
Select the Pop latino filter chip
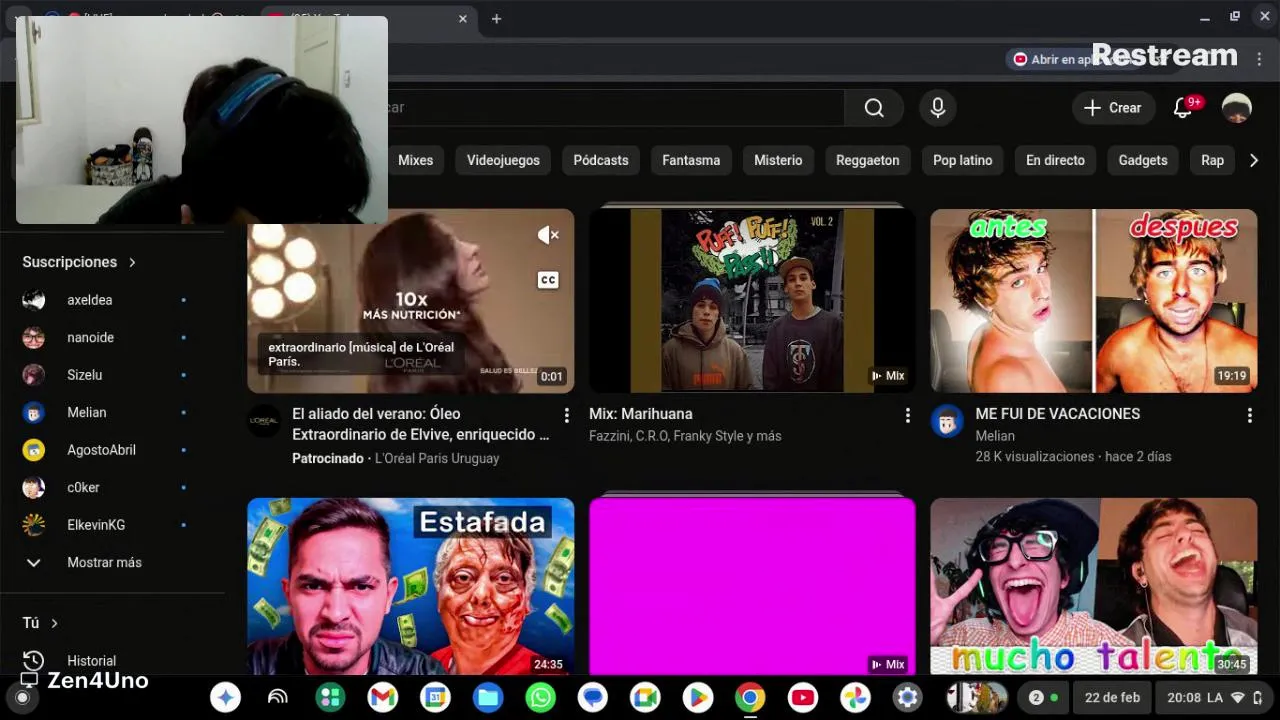point(963,160)
